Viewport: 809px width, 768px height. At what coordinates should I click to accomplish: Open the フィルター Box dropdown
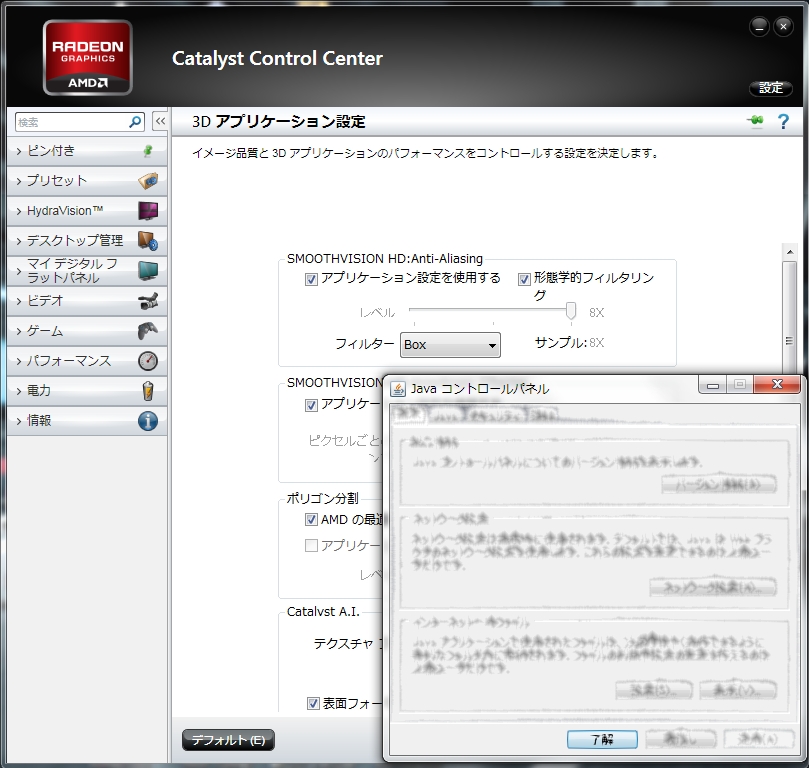450,345
